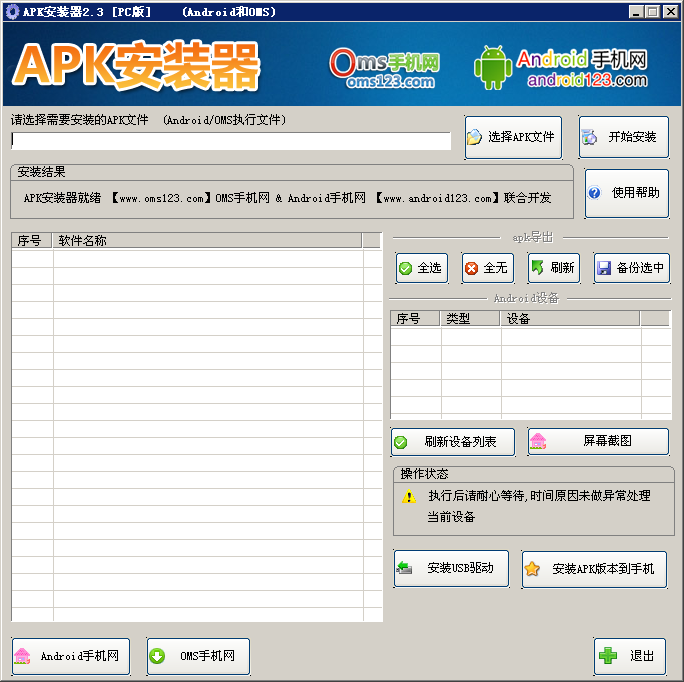Image resolution: width=684 pixels, height=682 pixels.
Task: Click red X icon on 全无 button
Action: click(471, 268)
